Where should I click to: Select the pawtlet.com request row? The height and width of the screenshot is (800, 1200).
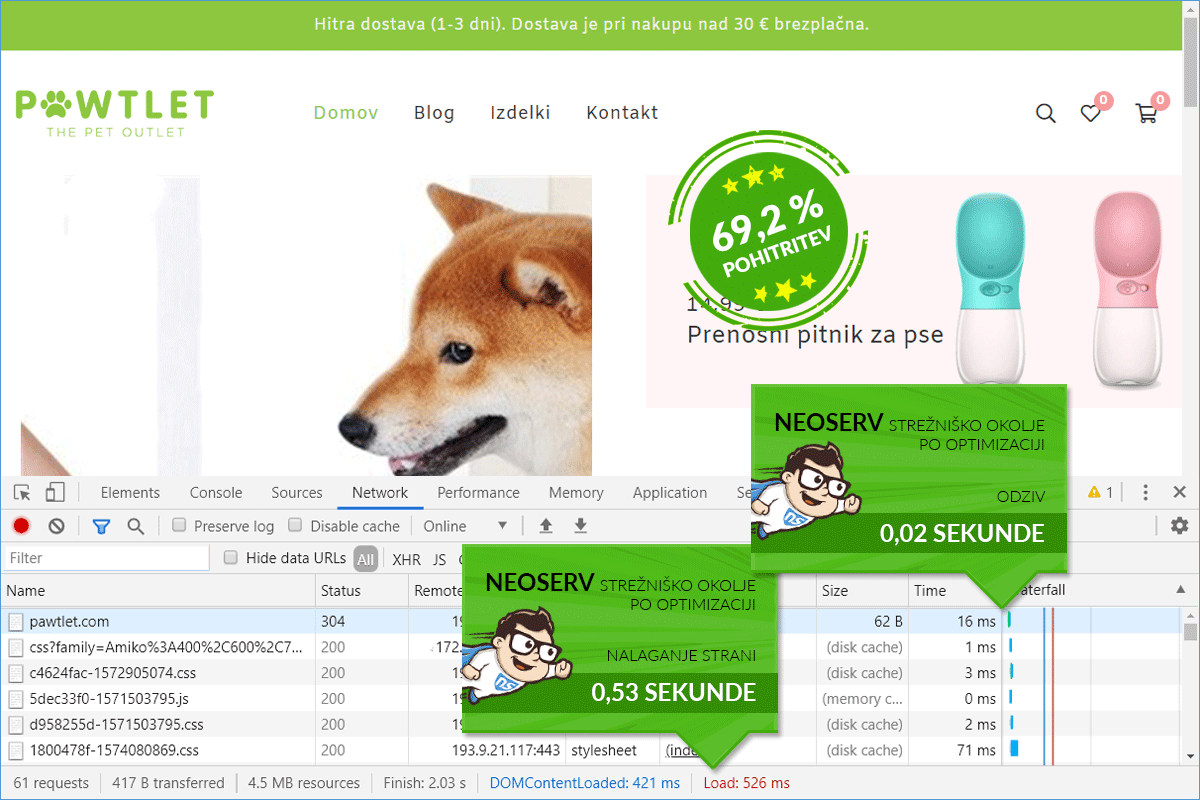70,621
